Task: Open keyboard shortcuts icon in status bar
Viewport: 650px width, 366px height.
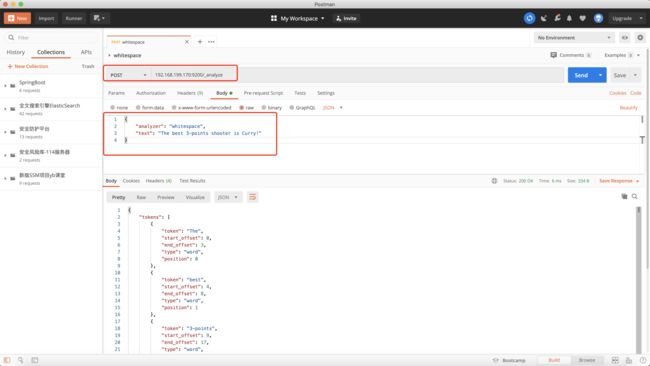Action: tap(629, 360)
